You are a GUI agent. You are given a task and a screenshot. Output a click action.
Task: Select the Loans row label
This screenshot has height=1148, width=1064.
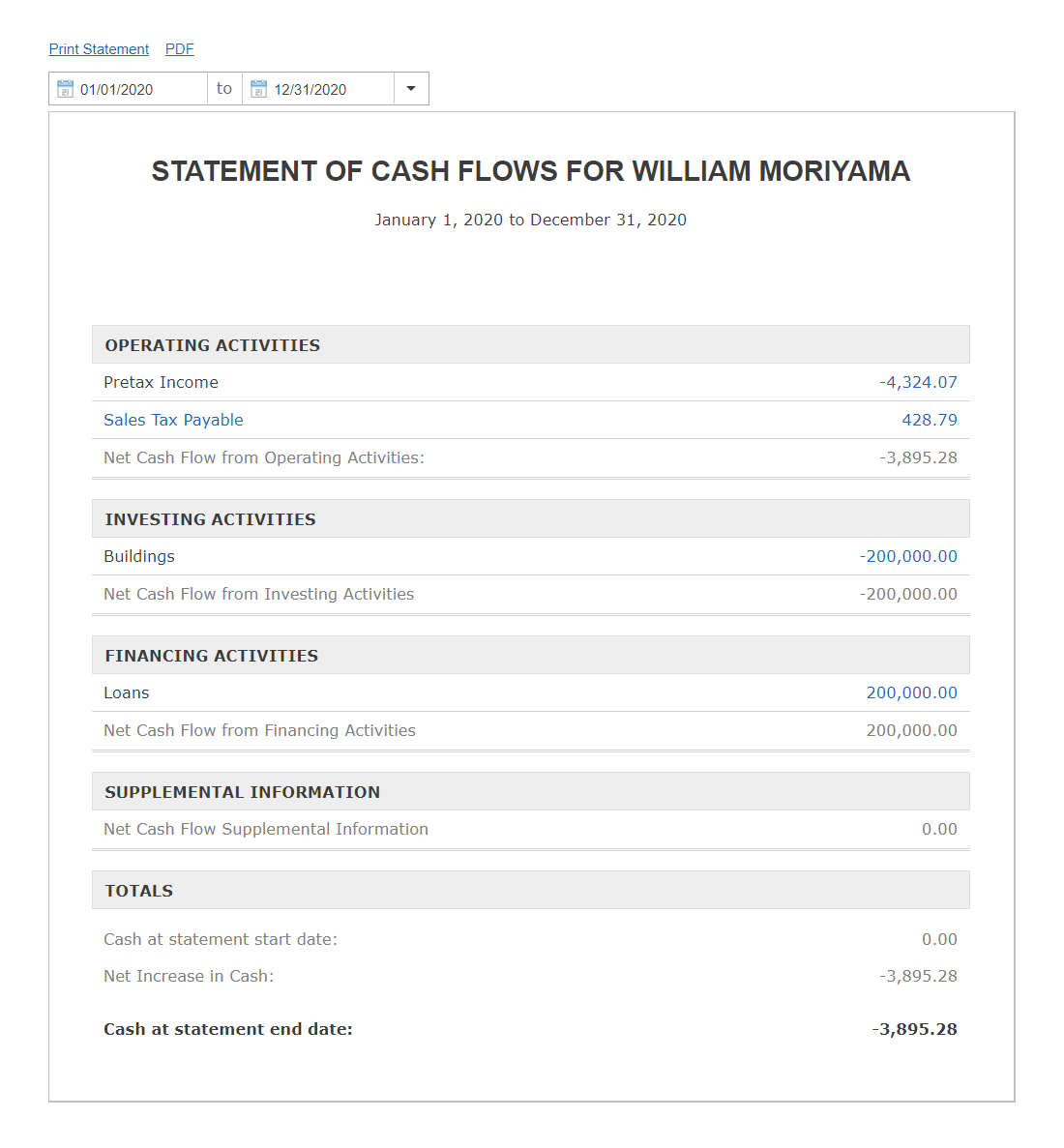(x=126, y=692)
